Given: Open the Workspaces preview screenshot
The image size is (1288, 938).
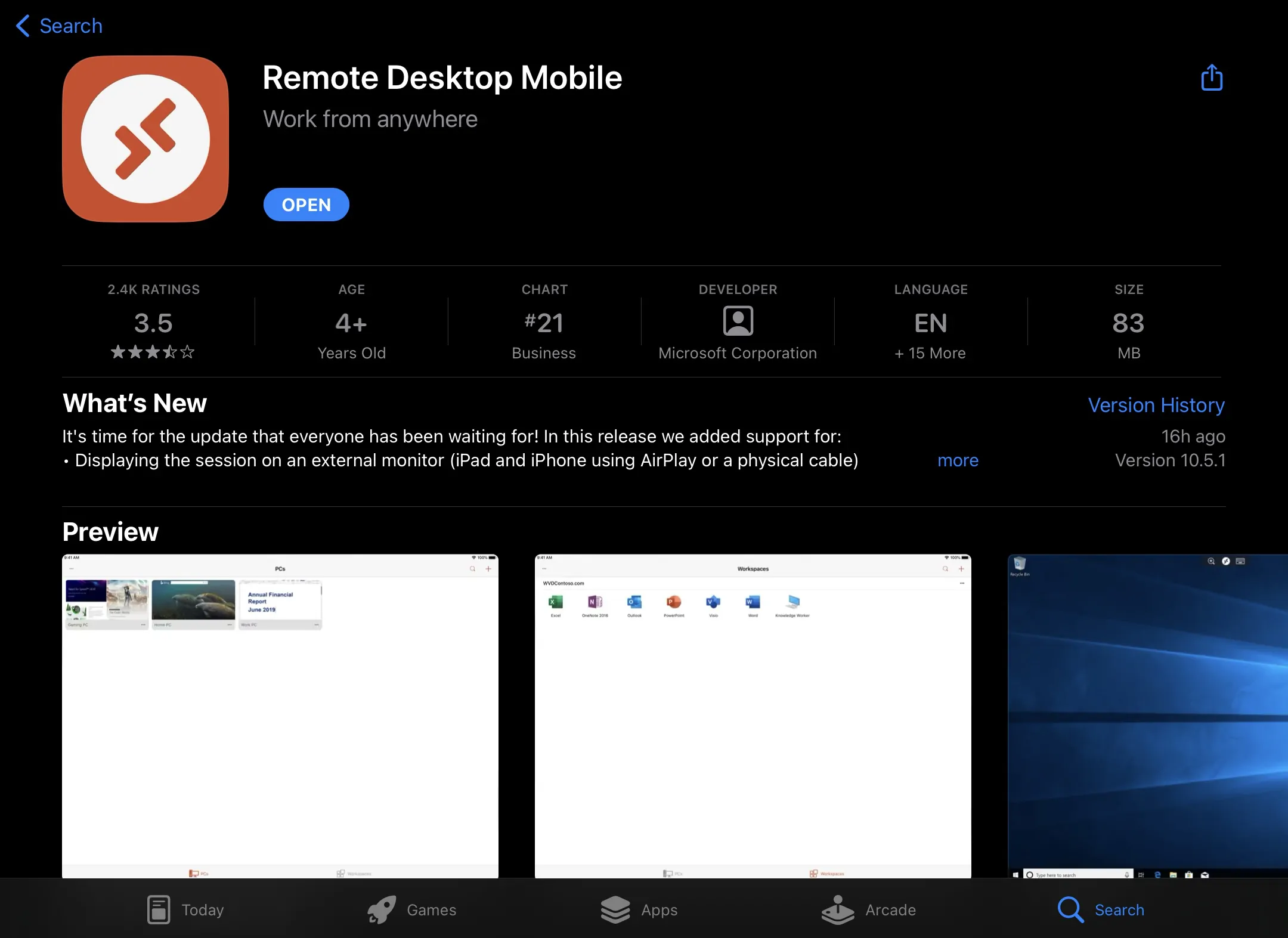Looking at the screenshot, I should 753,716.
